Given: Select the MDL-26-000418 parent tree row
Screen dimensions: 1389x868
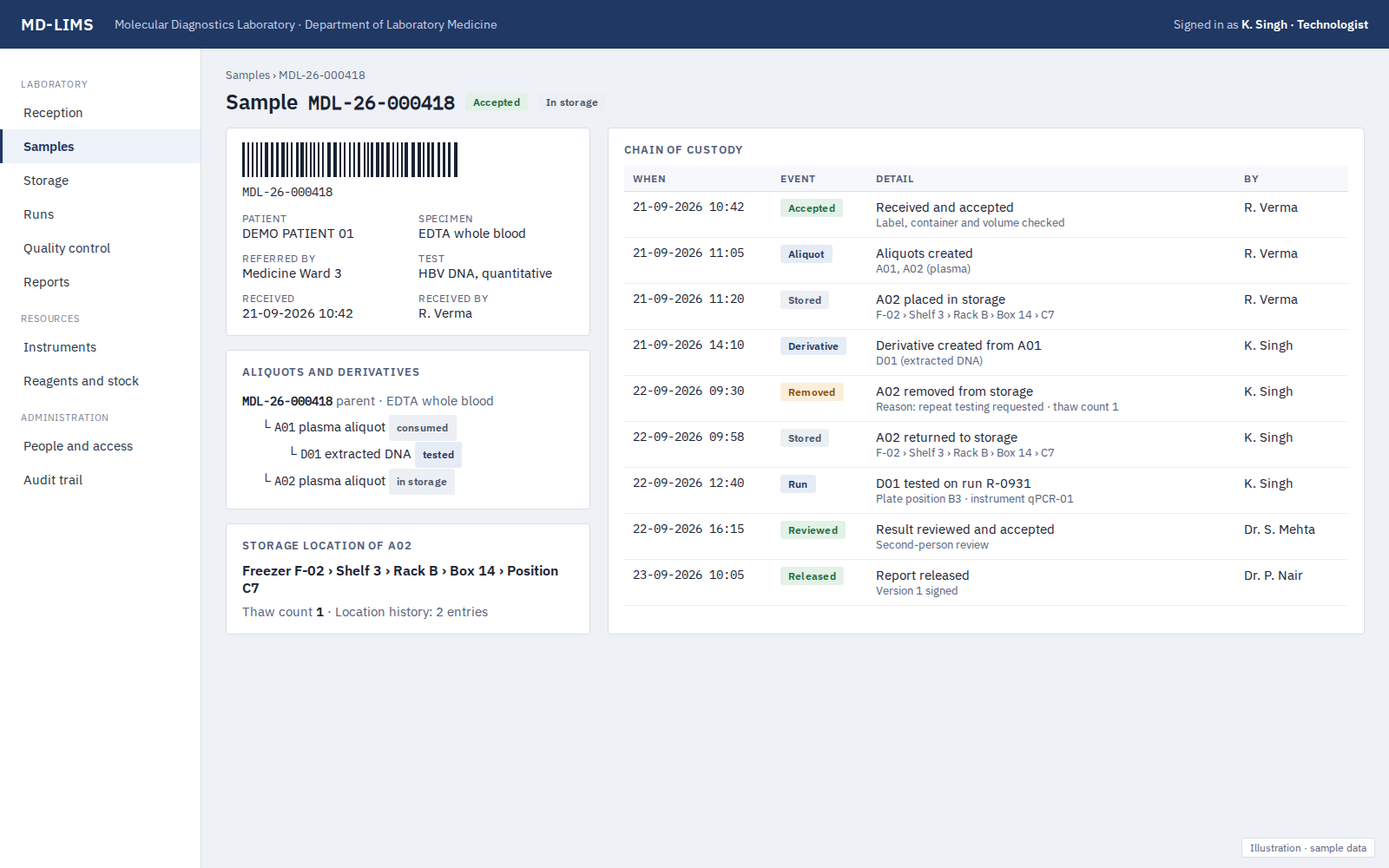Looking at the screenshot, I should [367, 401].
